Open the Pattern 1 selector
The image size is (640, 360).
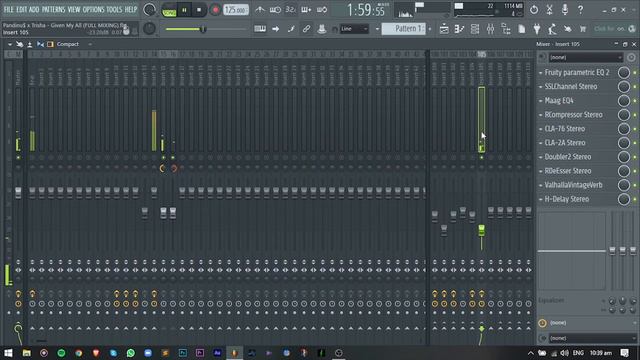[404, 29]
